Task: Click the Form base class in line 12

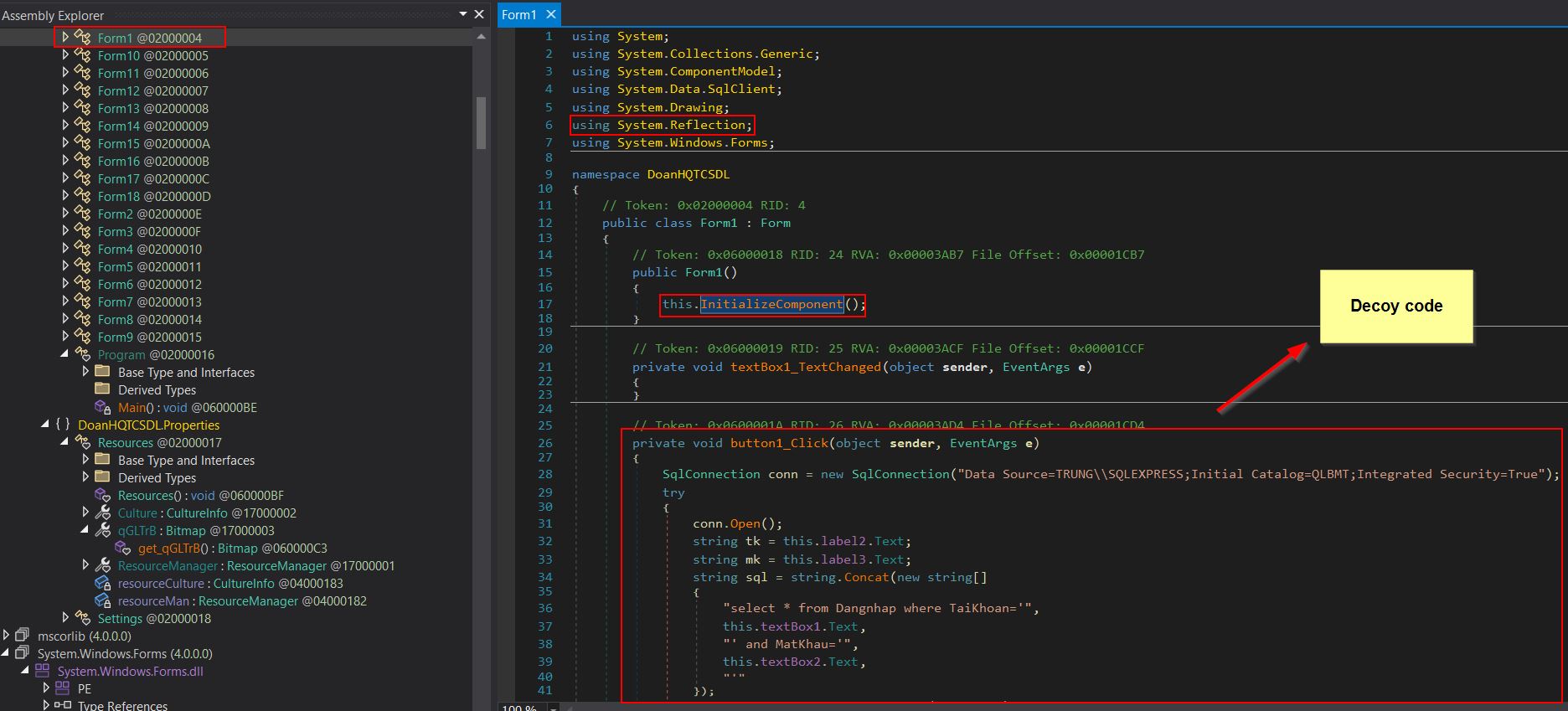Action: pyautogui.click(x=776, y=223)
